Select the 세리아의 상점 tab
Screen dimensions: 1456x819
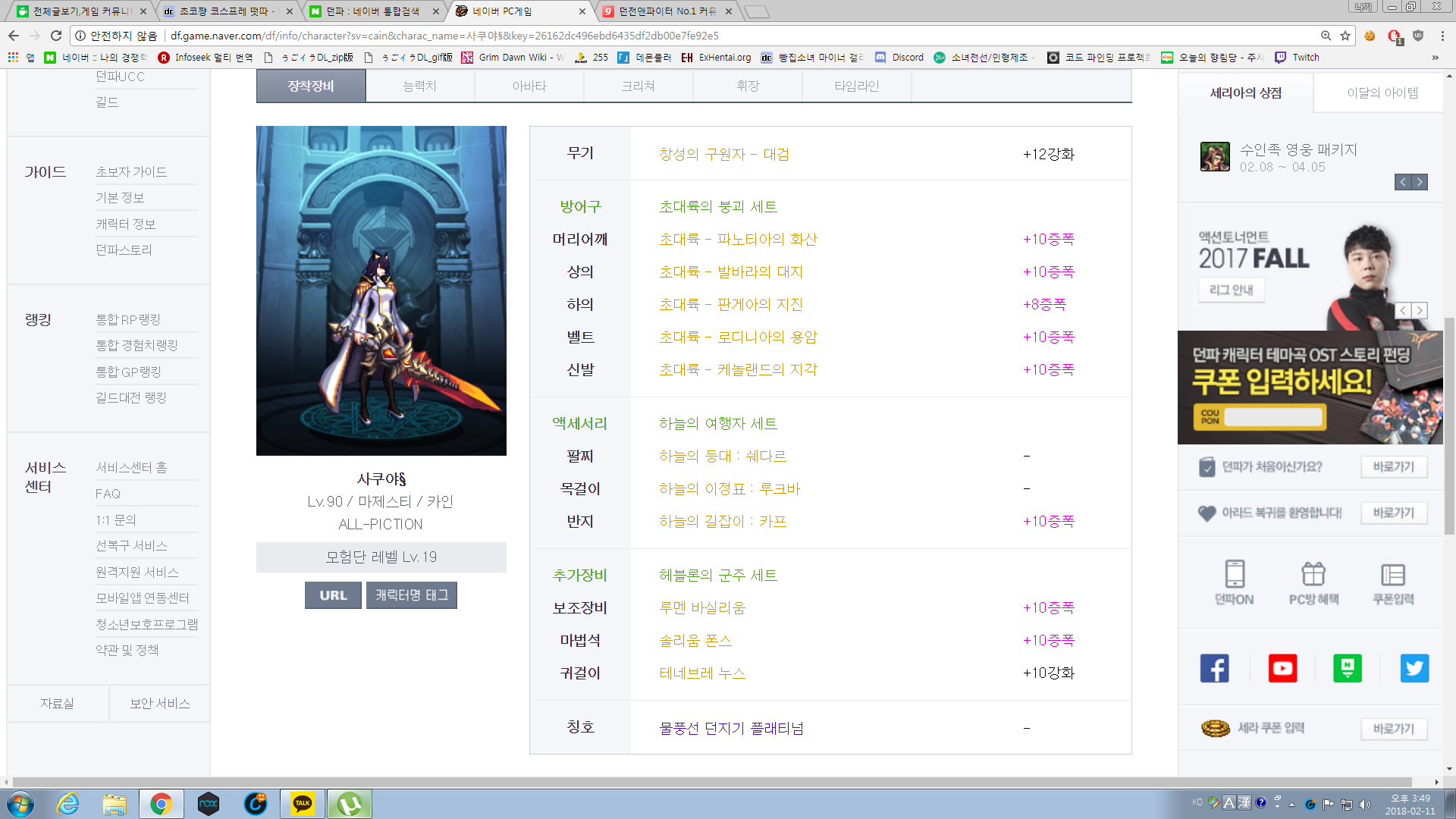(1245, 93)
